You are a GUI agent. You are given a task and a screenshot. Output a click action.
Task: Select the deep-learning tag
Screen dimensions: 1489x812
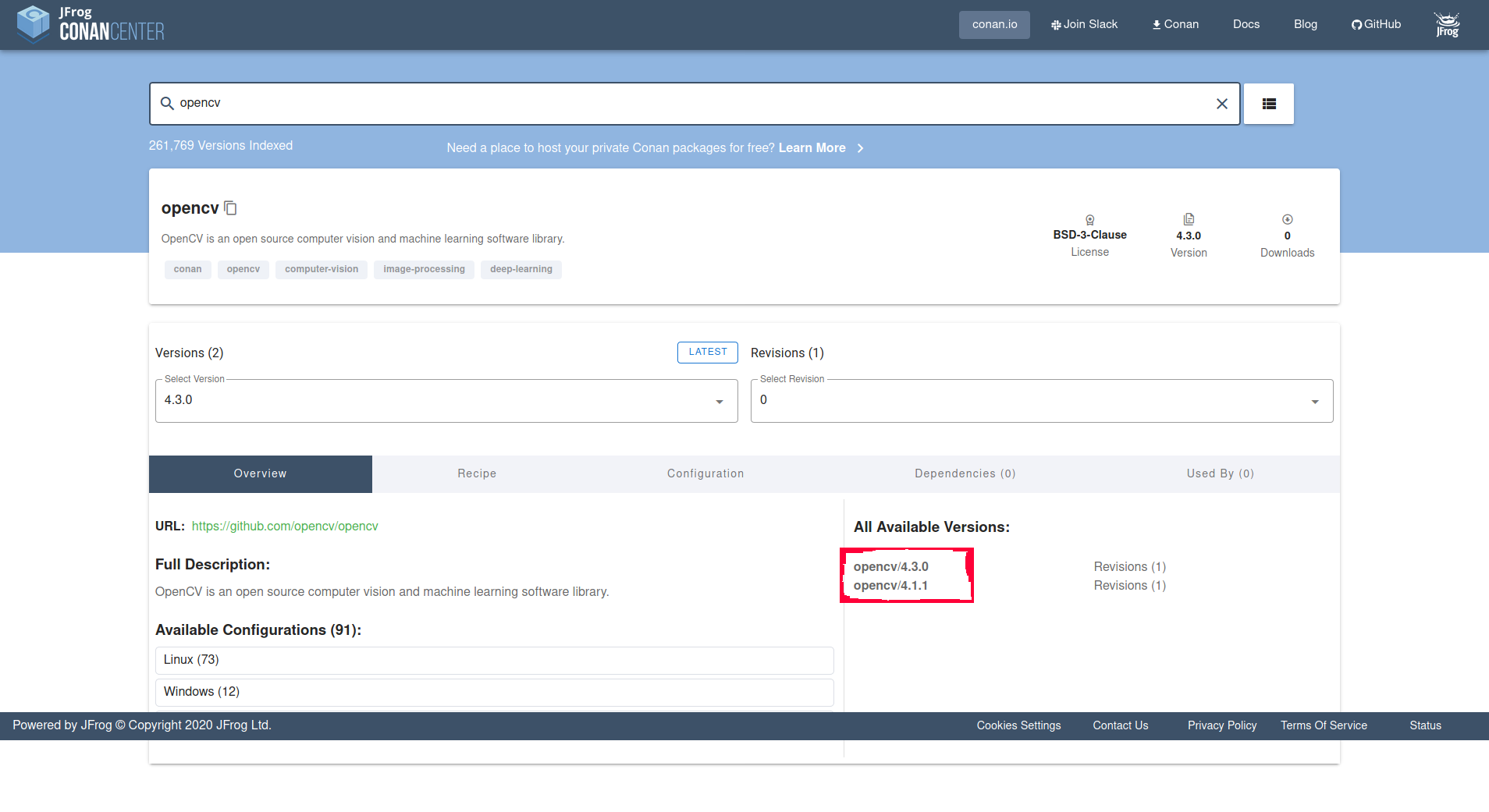pos(520,269)
